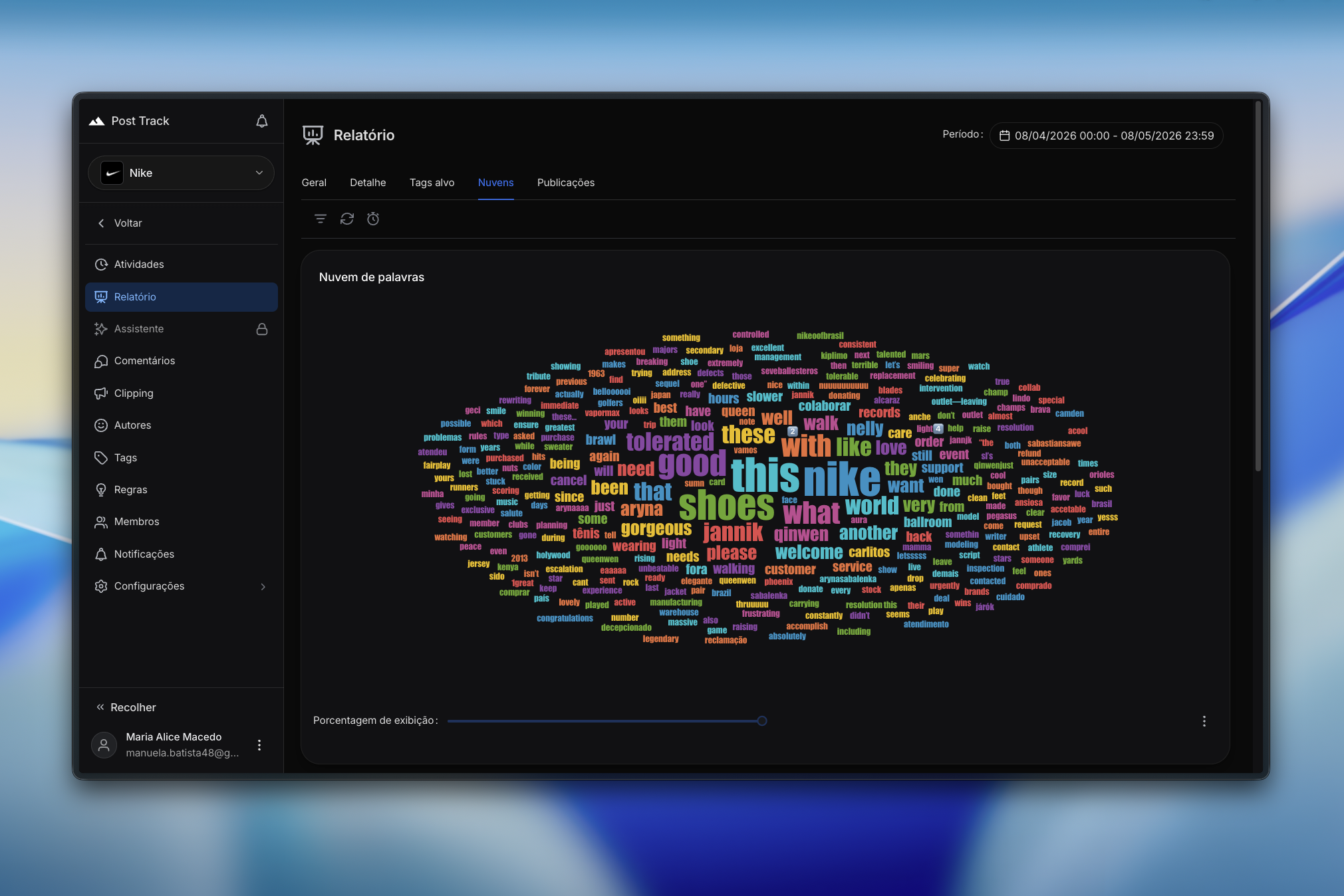The image size is (1344, 896).
Task: Open notifications bell in sidebar header
Action: click(262, 121)
